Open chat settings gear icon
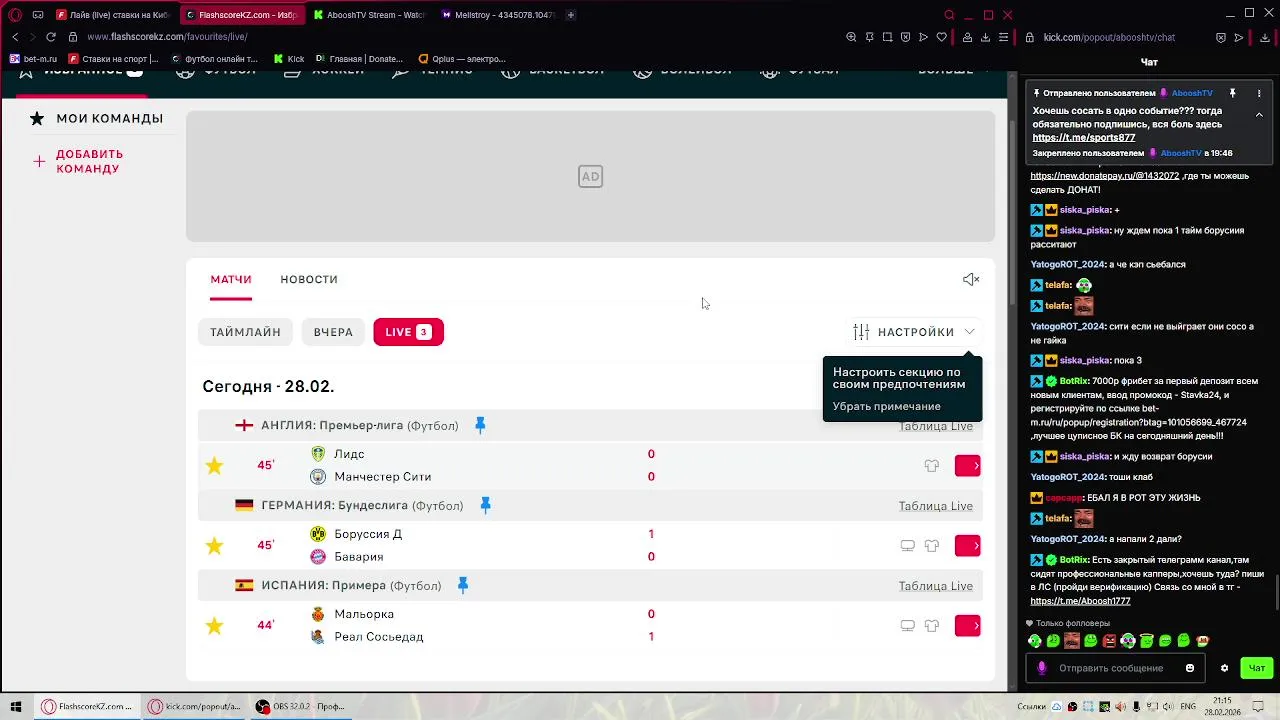 coord(1224,668)
